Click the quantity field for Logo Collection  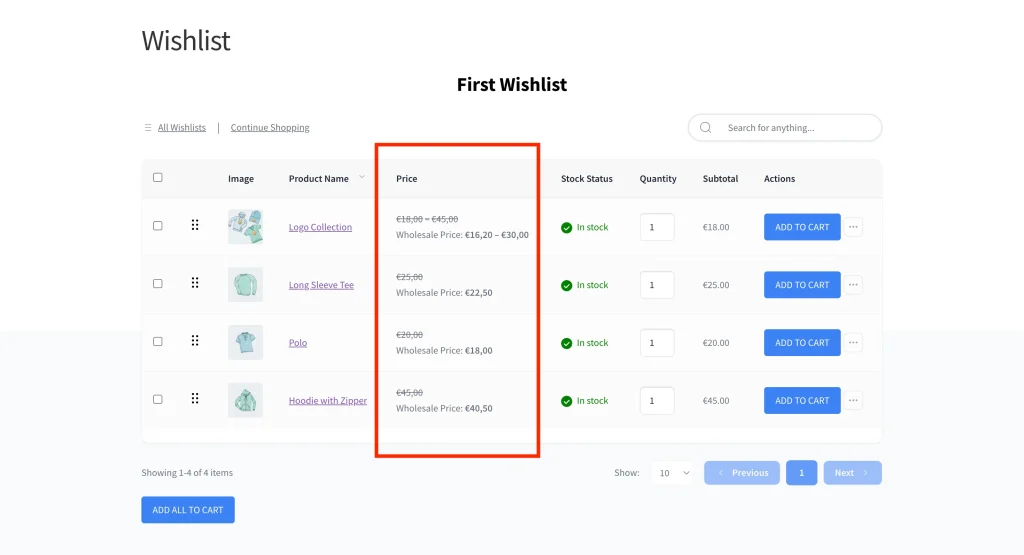pos(657,227)
